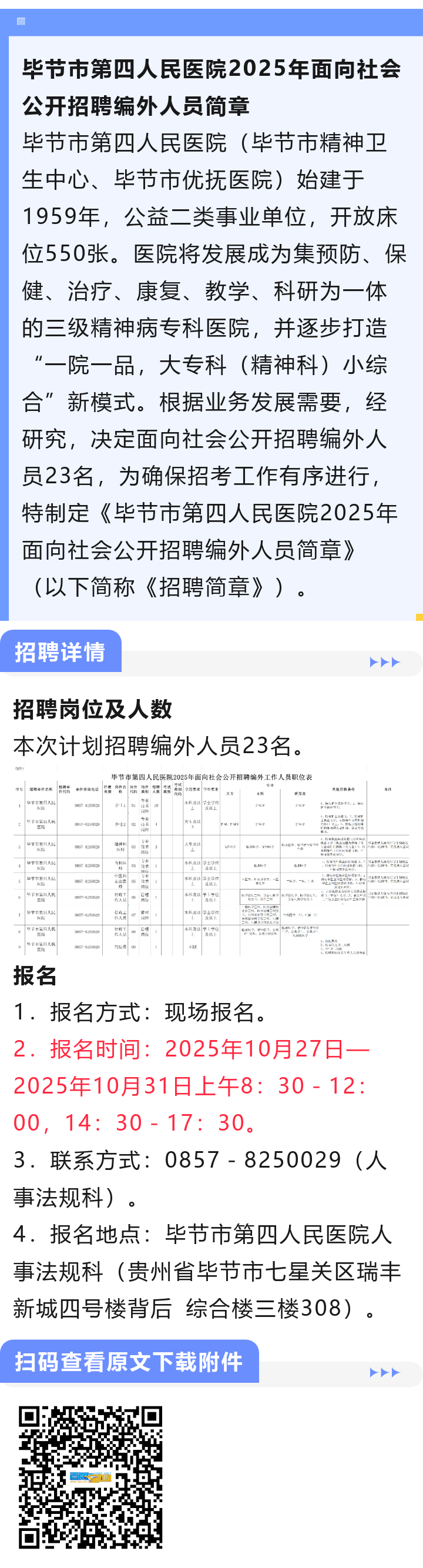Image resolution: width=423 pixels, height=1568 pixels.
Task: Select the 招聘详情 section tab
Action: [x=61, y=652]
